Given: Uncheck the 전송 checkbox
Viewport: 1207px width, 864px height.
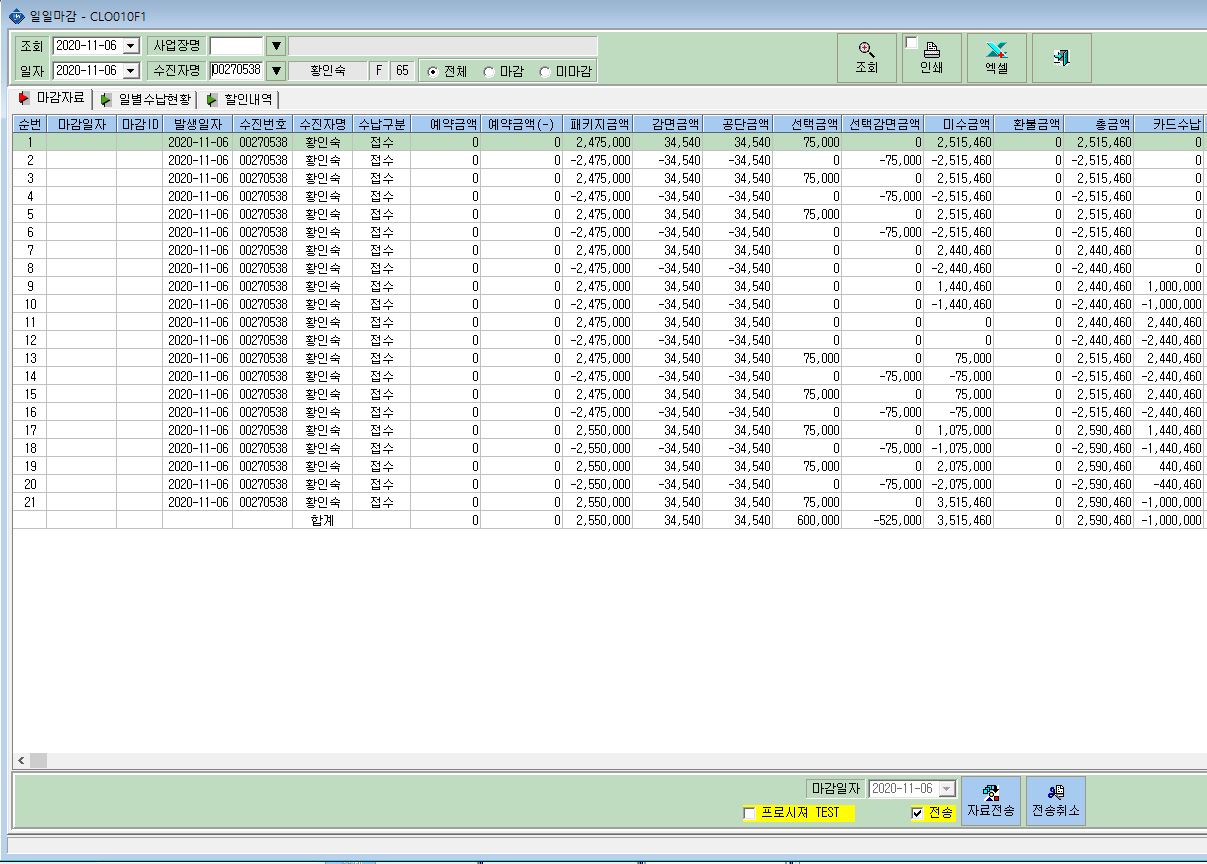Looking at the screenshot, I should point(917,813).
